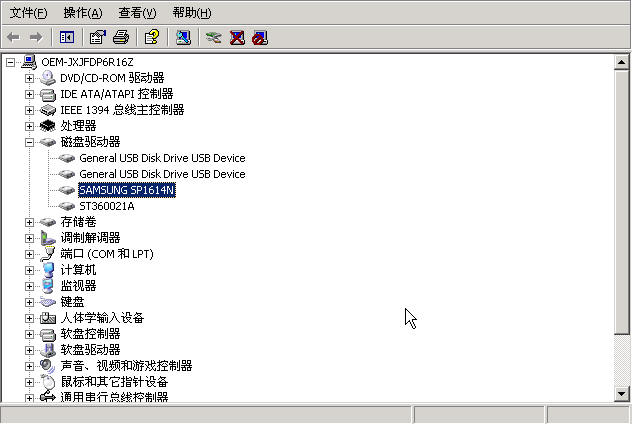Expand the 软盘控制器 node
The image size is (632, 424).
pos(29,334)
